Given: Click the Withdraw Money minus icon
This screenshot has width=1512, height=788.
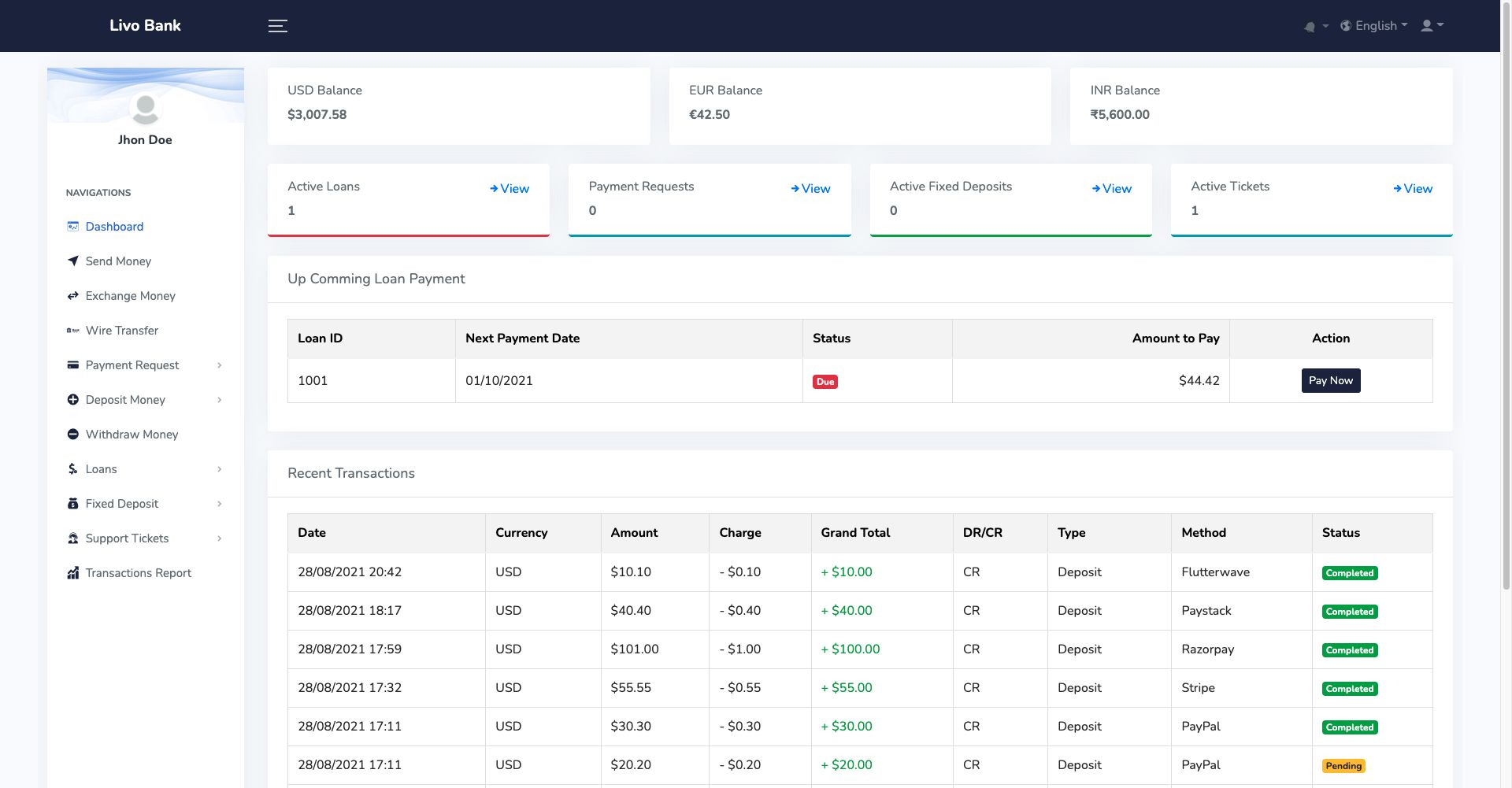Looking at the screenshot, I should pos(73,435).
